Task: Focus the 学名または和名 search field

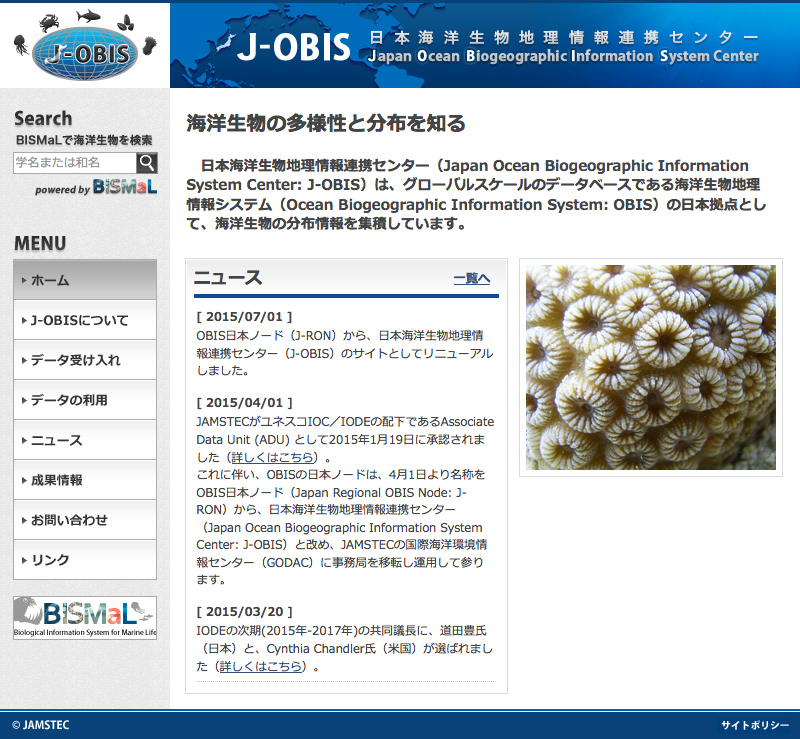Action: click(75, 163)
